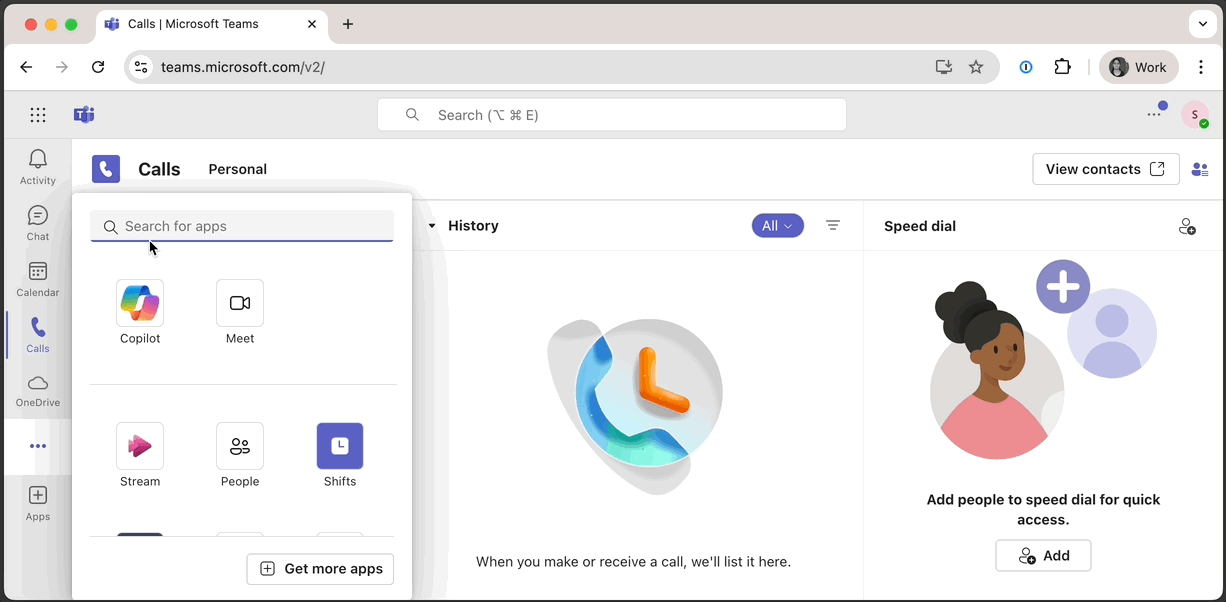The height and width of the screenshot is (602, 1226).
Task: Click the more apps ellipsis in sidebar
Action: click(x=38, y=446)
